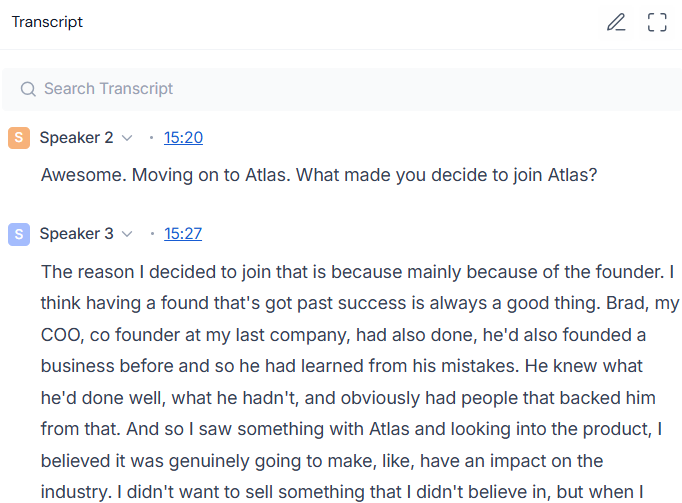Expand transcript to fullscreen
The image size is (682, 503).
click(x=657, y=22)
